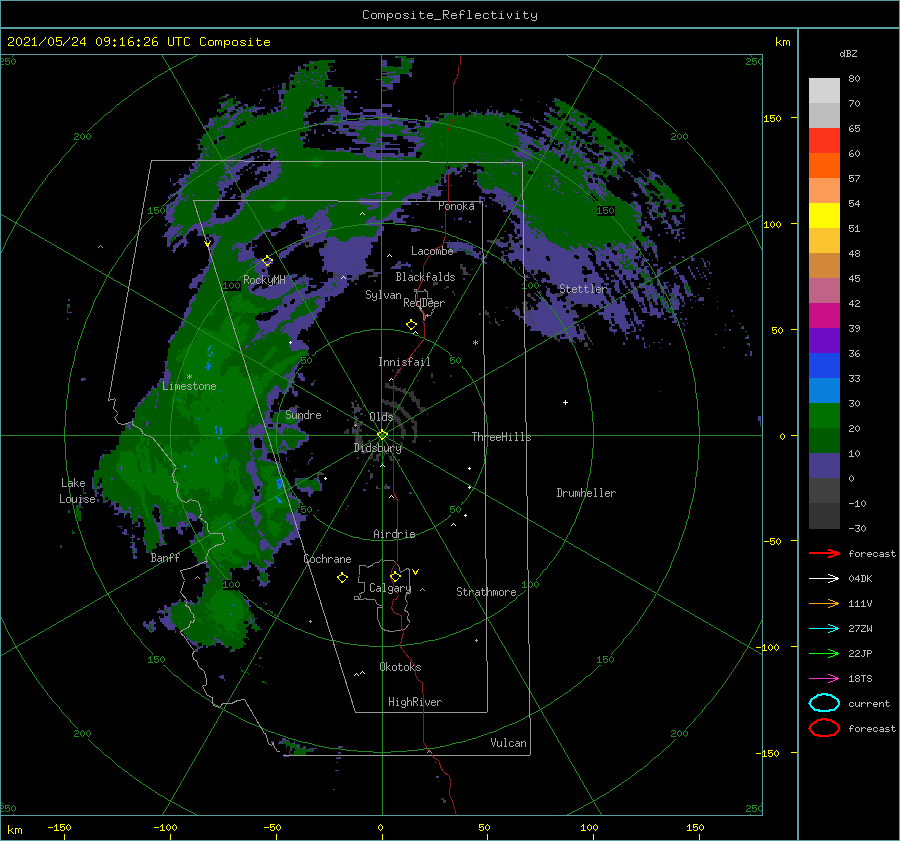Click the Banff label
The image size is (900, 841).
[165, 558]
